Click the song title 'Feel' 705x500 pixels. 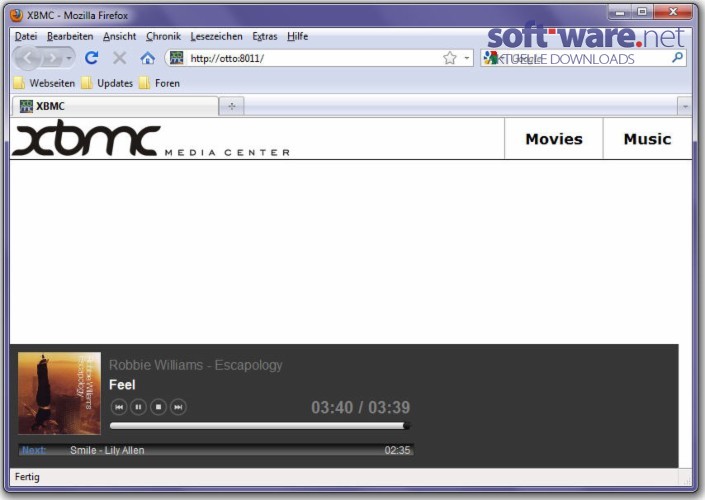(122, 385)
